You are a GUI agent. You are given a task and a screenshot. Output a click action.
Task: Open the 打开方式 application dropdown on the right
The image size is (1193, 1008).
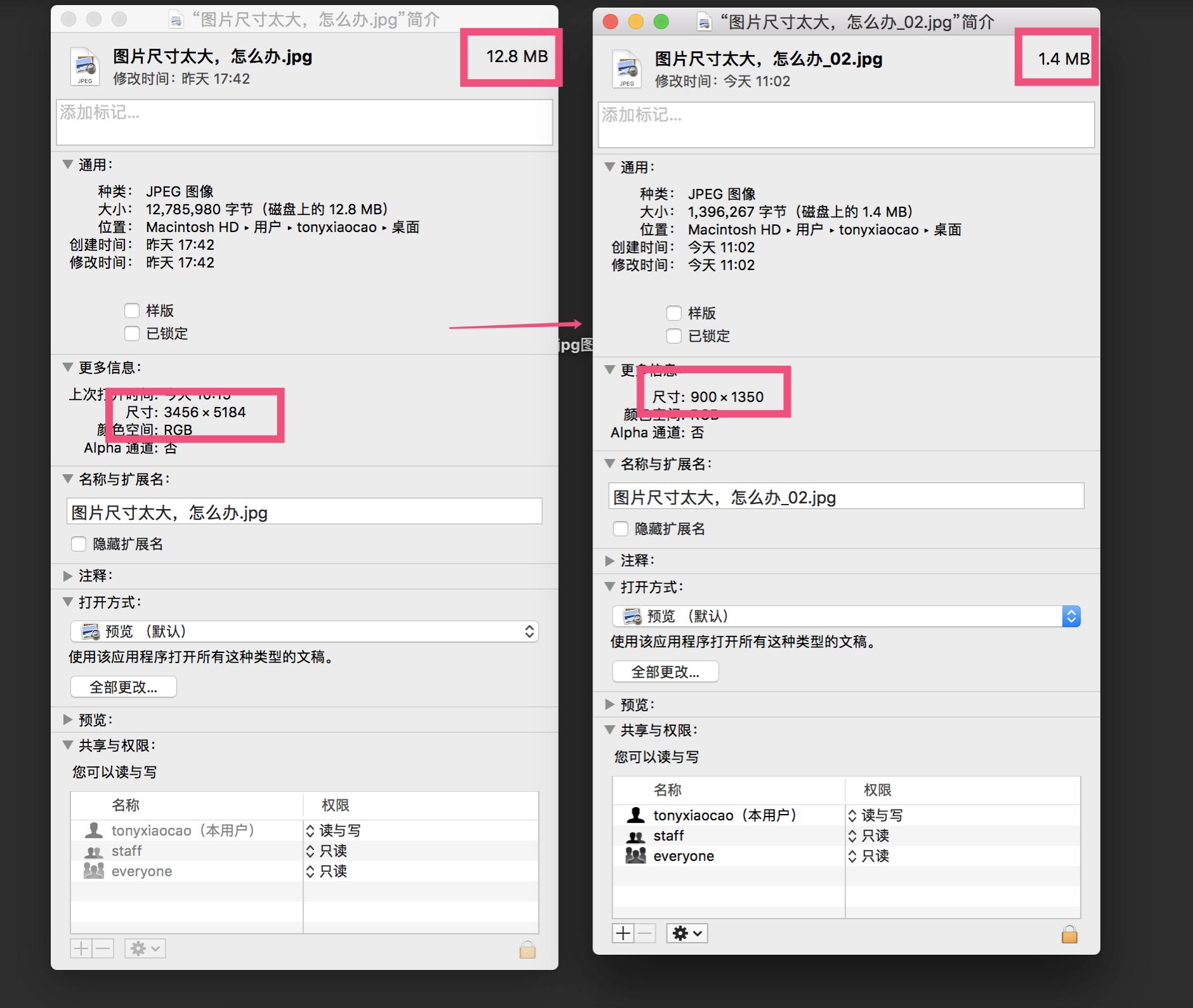tap(1072, 616)
